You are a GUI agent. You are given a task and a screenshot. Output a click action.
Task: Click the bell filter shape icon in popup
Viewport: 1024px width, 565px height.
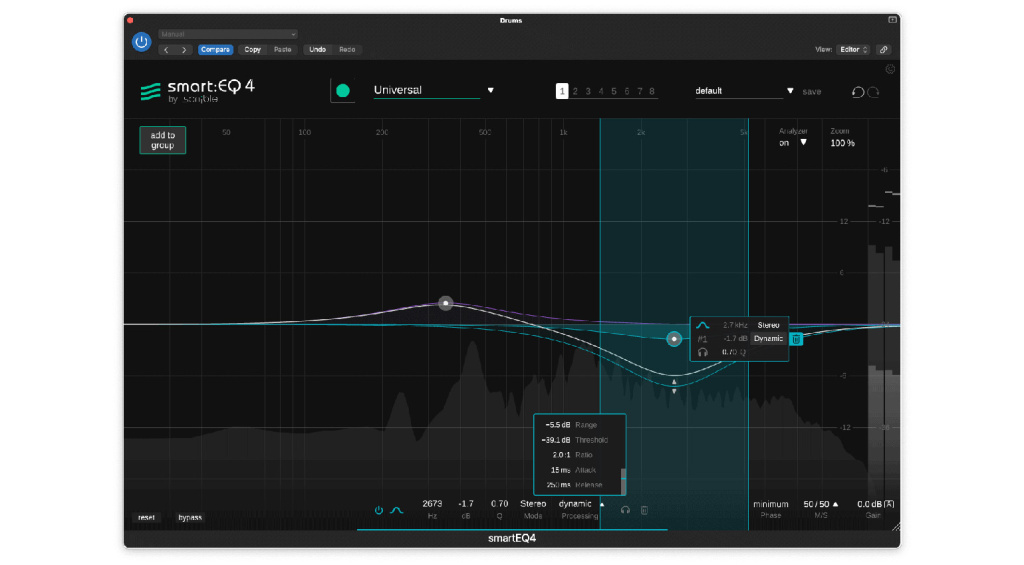coord(702,325)
